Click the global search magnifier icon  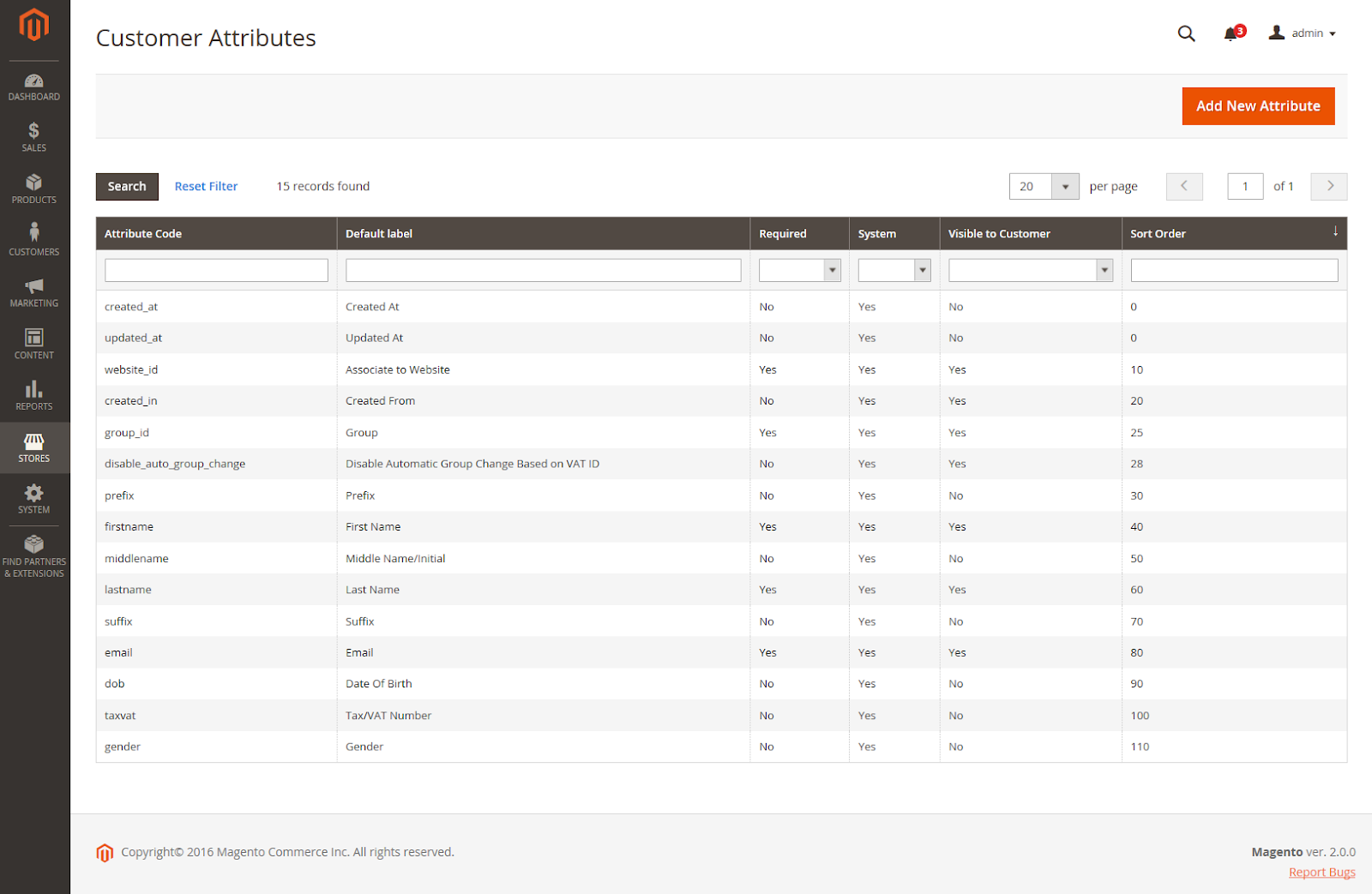pyautogui.click(x=1187, y=33)
